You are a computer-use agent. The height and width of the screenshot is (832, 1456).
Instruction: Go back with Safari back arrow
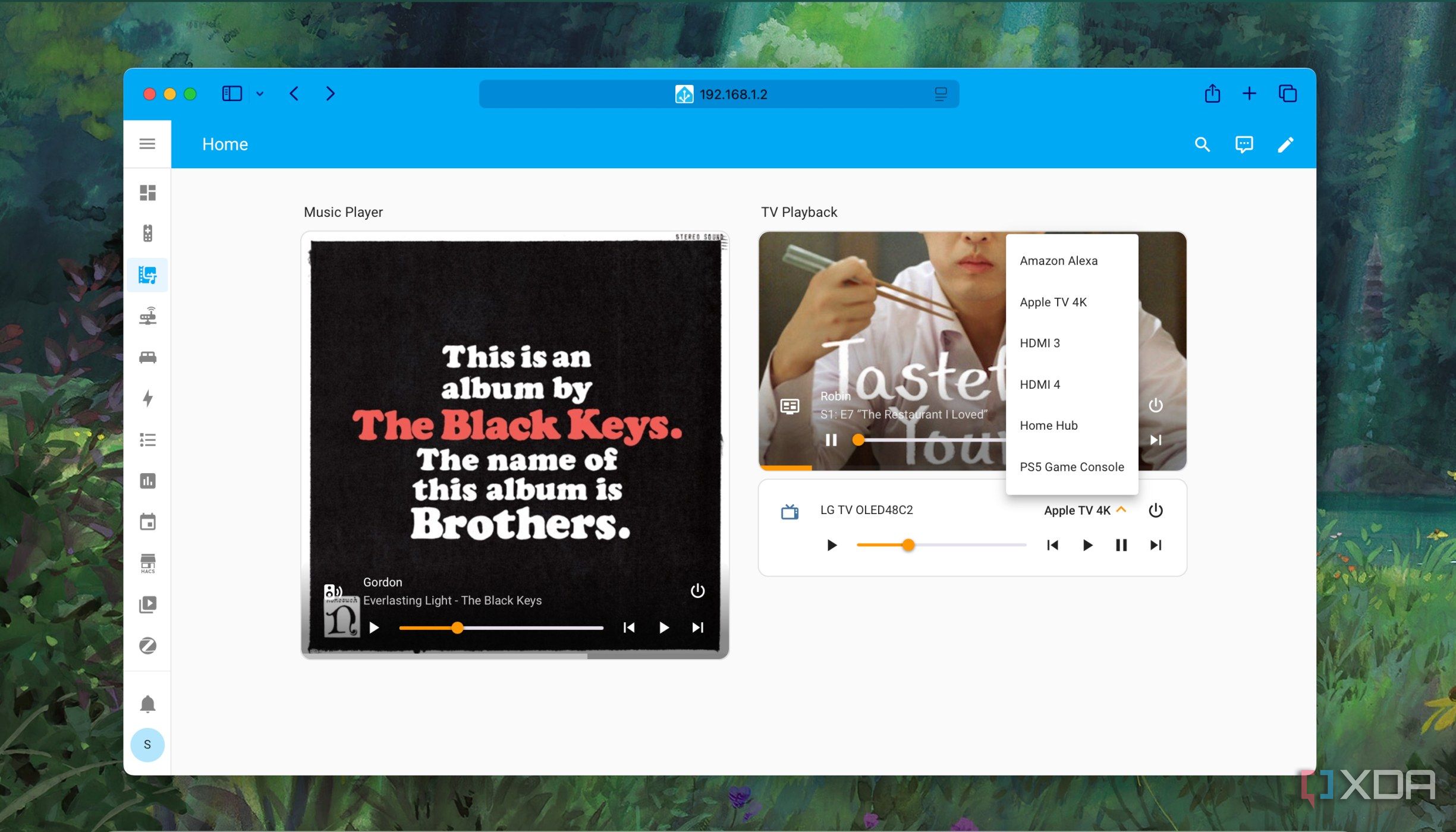click(294, 94)
